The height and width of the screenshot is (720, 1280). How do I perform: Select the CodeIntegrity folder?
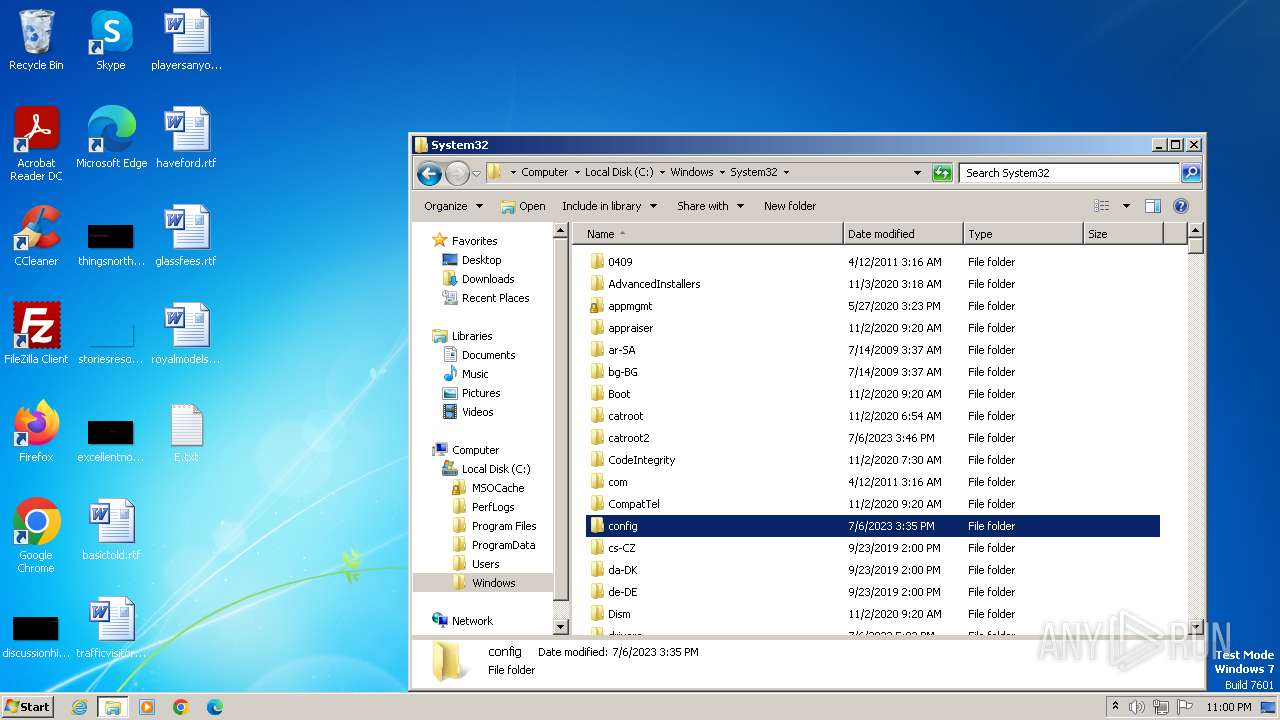pos(872,460)
